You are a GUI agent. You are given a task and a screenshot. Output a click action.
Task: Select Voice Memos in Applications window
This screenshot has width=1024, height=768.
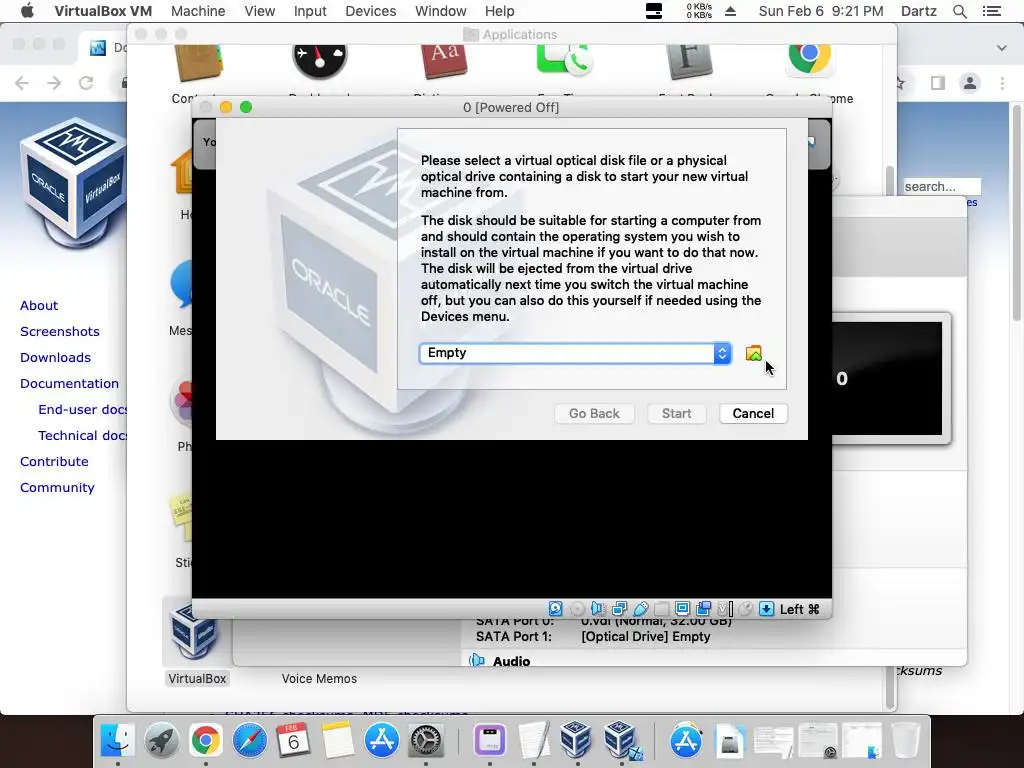[x=319, y=679]
